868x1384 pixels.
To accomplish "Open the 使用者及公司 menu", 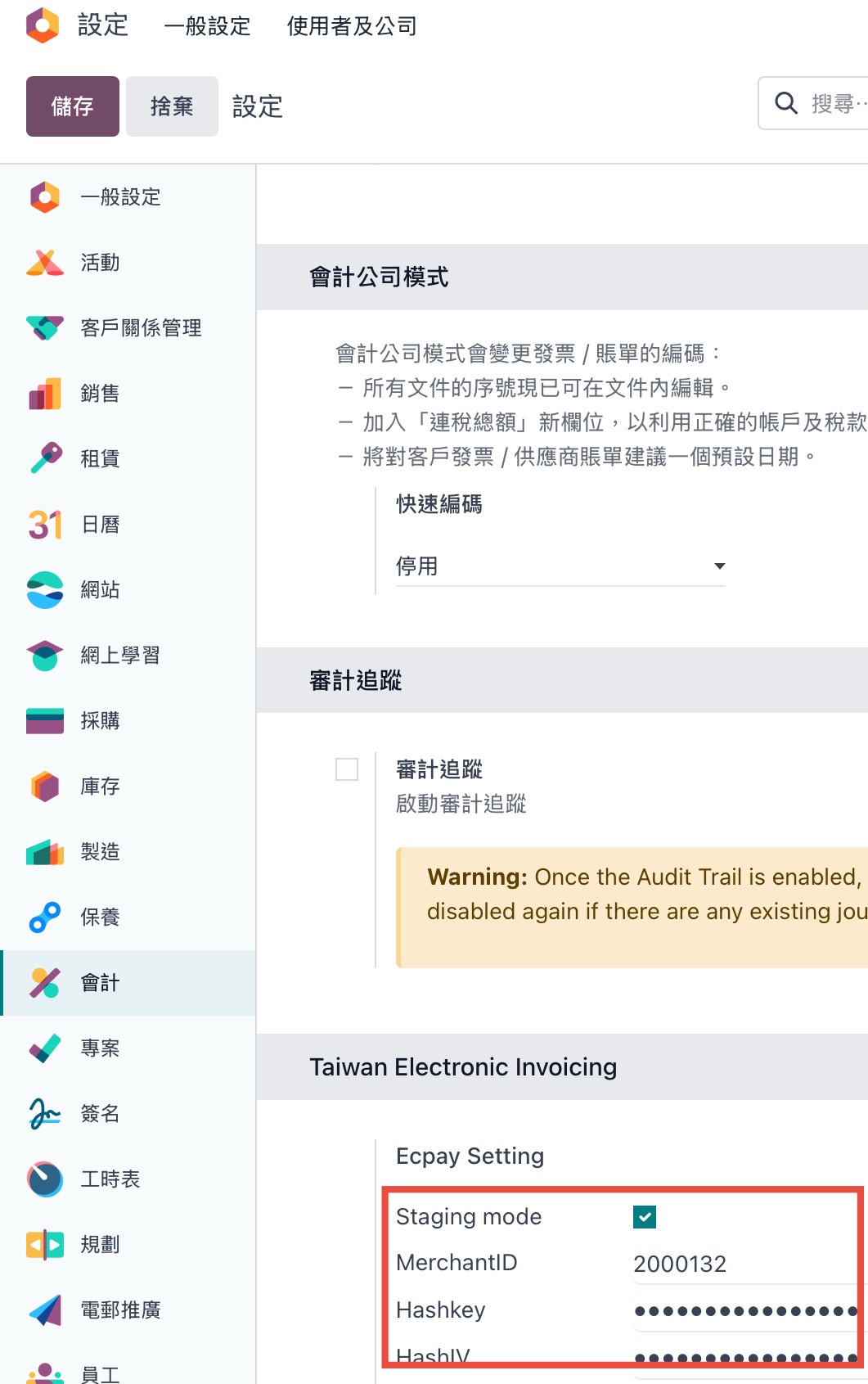I will tap(352, 26).
